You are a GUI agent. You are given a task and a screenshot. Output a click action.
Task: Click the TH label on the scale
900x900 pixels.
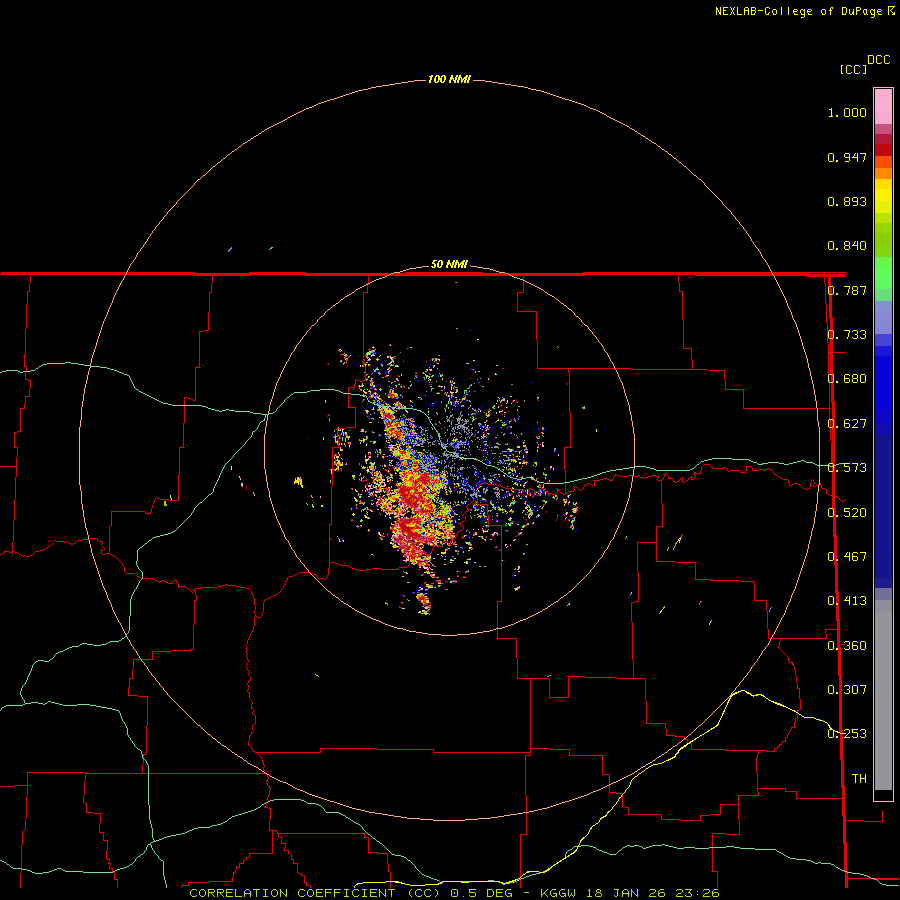coord(859,779)
